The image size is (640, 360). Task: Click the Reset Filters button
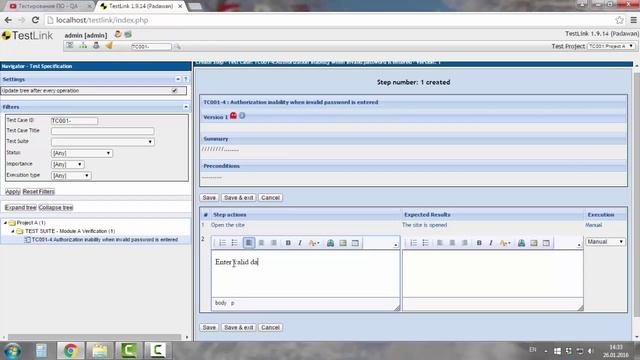pos(38,191)
